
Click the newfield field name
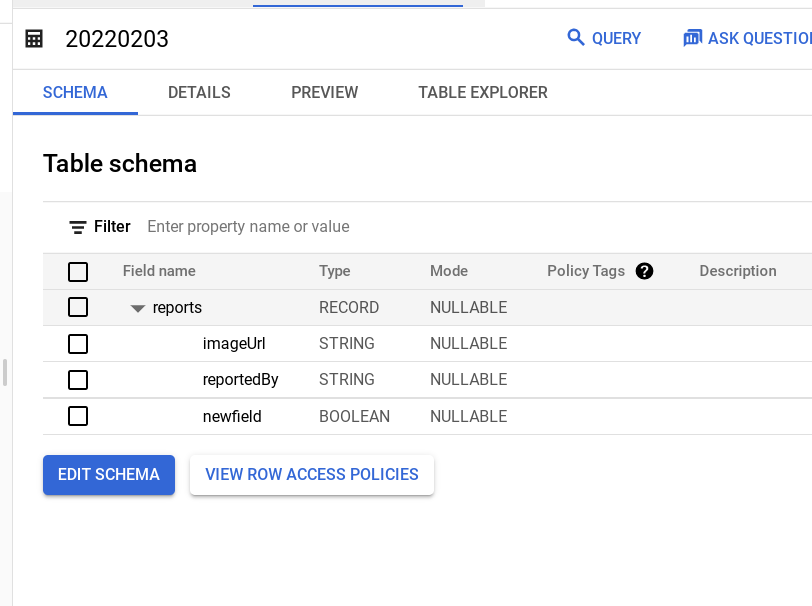232,416
